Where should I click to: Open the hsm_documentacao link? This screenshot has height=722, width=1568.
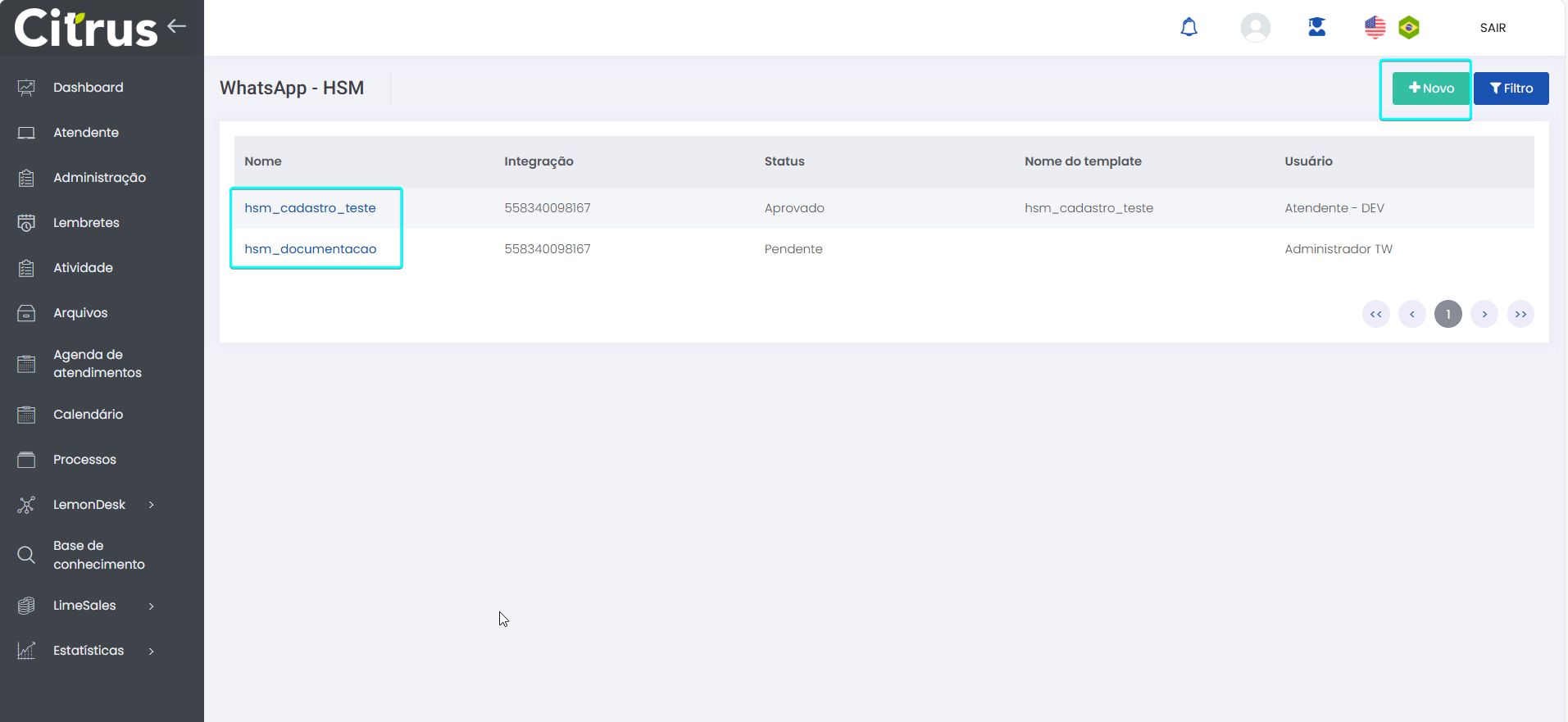(x=310, y=249)
